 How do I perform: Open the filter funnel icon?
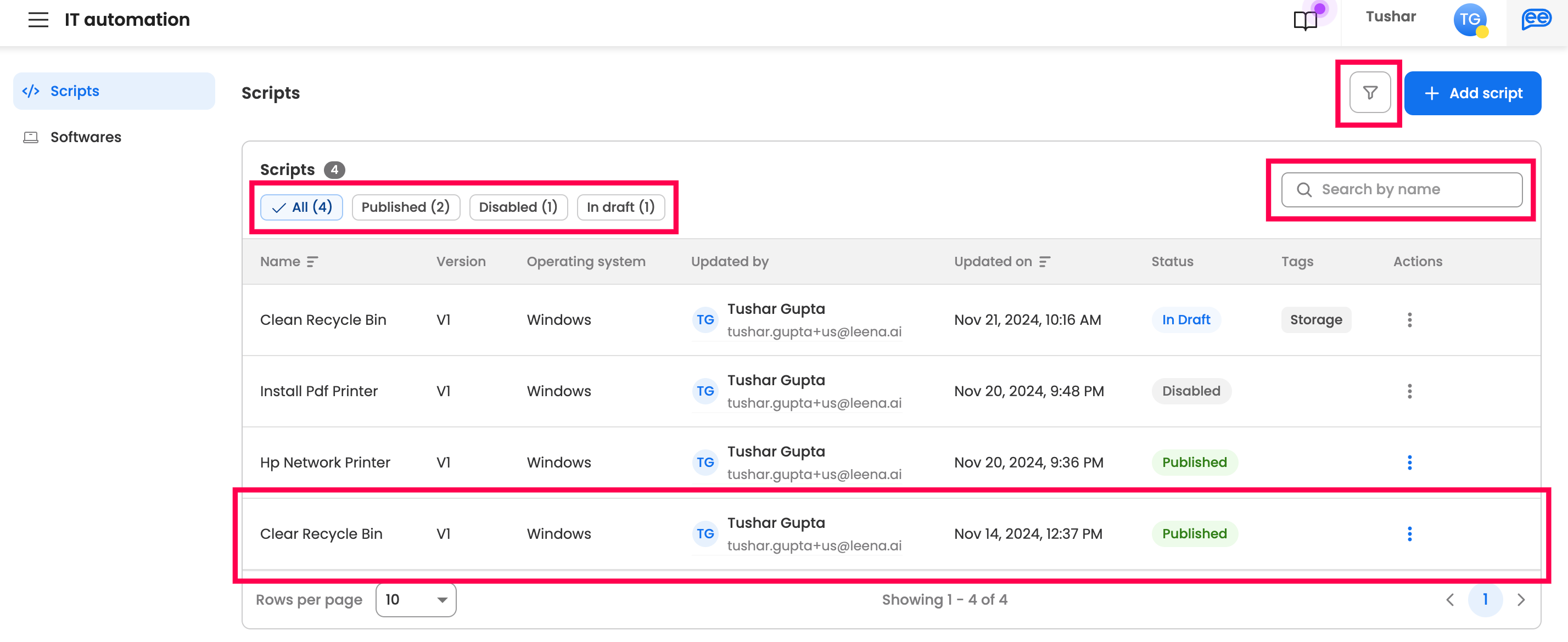click(1370, 93)
